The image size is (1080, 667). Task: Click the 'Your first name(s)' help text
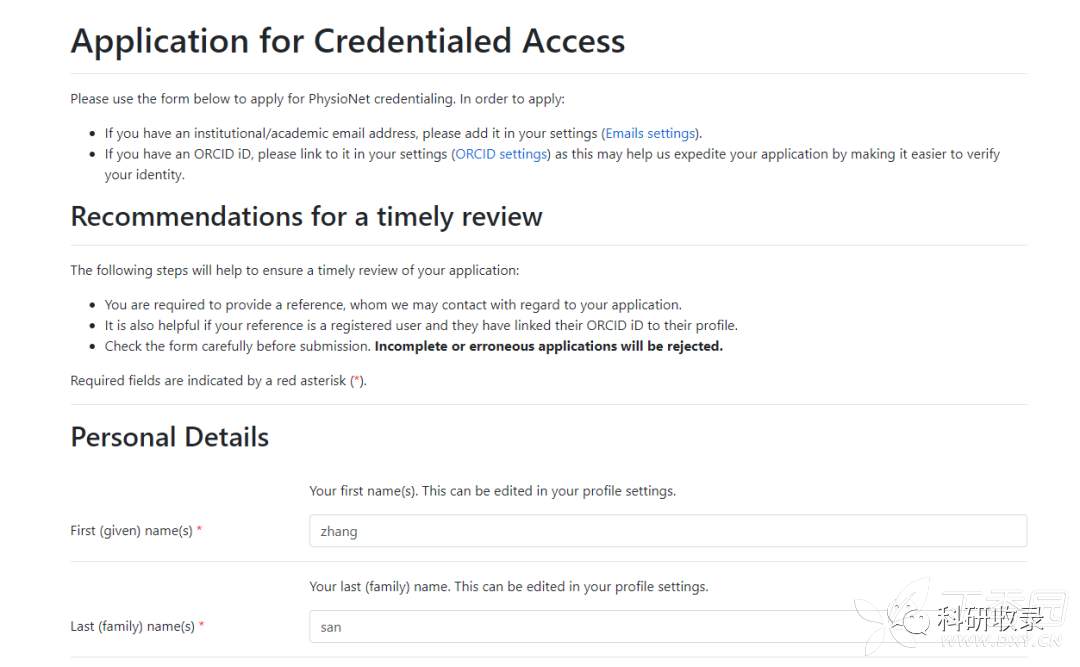coord(492,491)
